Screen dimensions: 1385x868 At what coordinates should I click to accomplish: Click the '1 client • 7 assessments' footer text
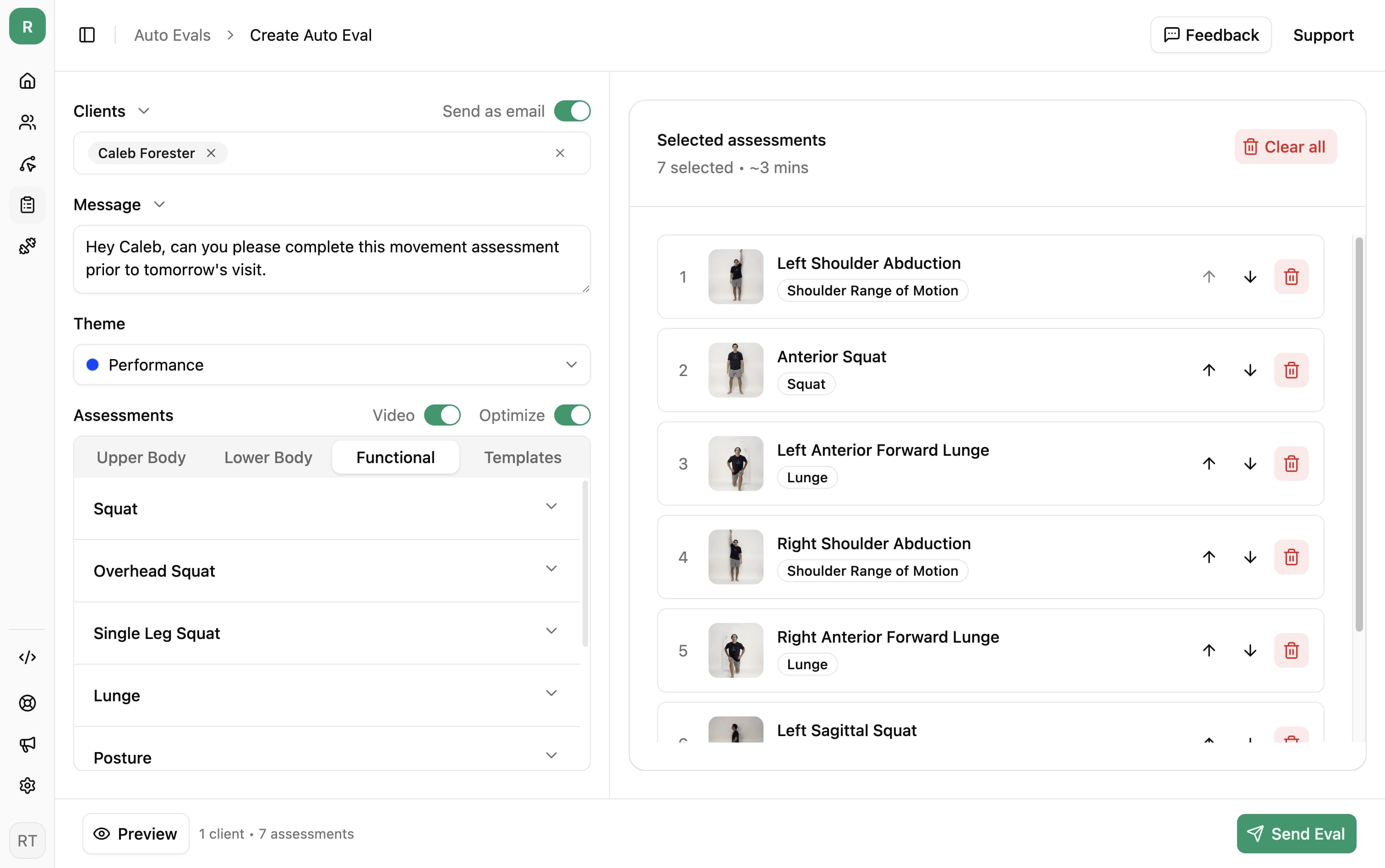(276, 834)
